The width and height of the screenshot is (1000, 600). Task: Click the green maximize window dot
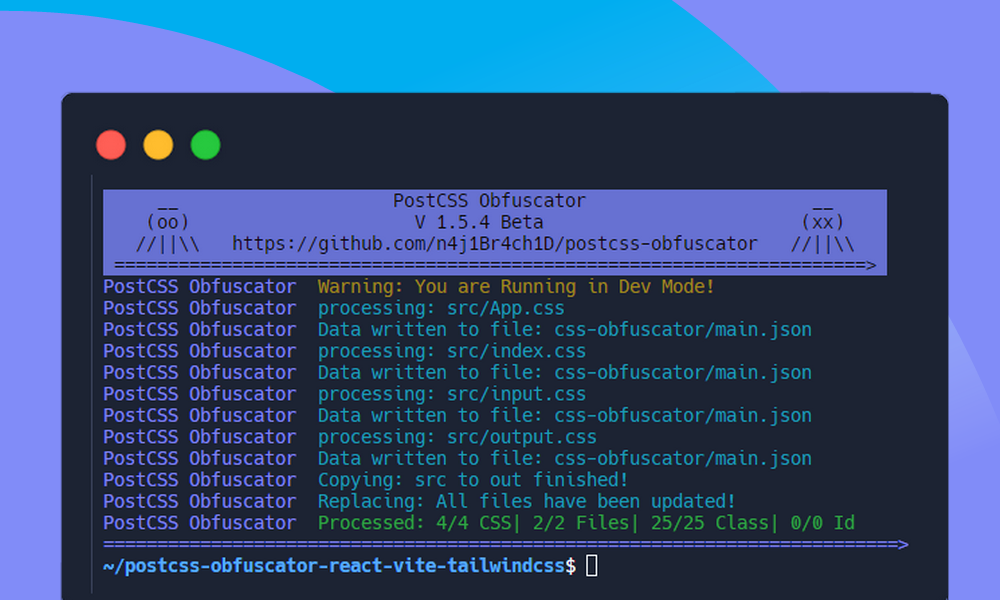pos(205,145)
